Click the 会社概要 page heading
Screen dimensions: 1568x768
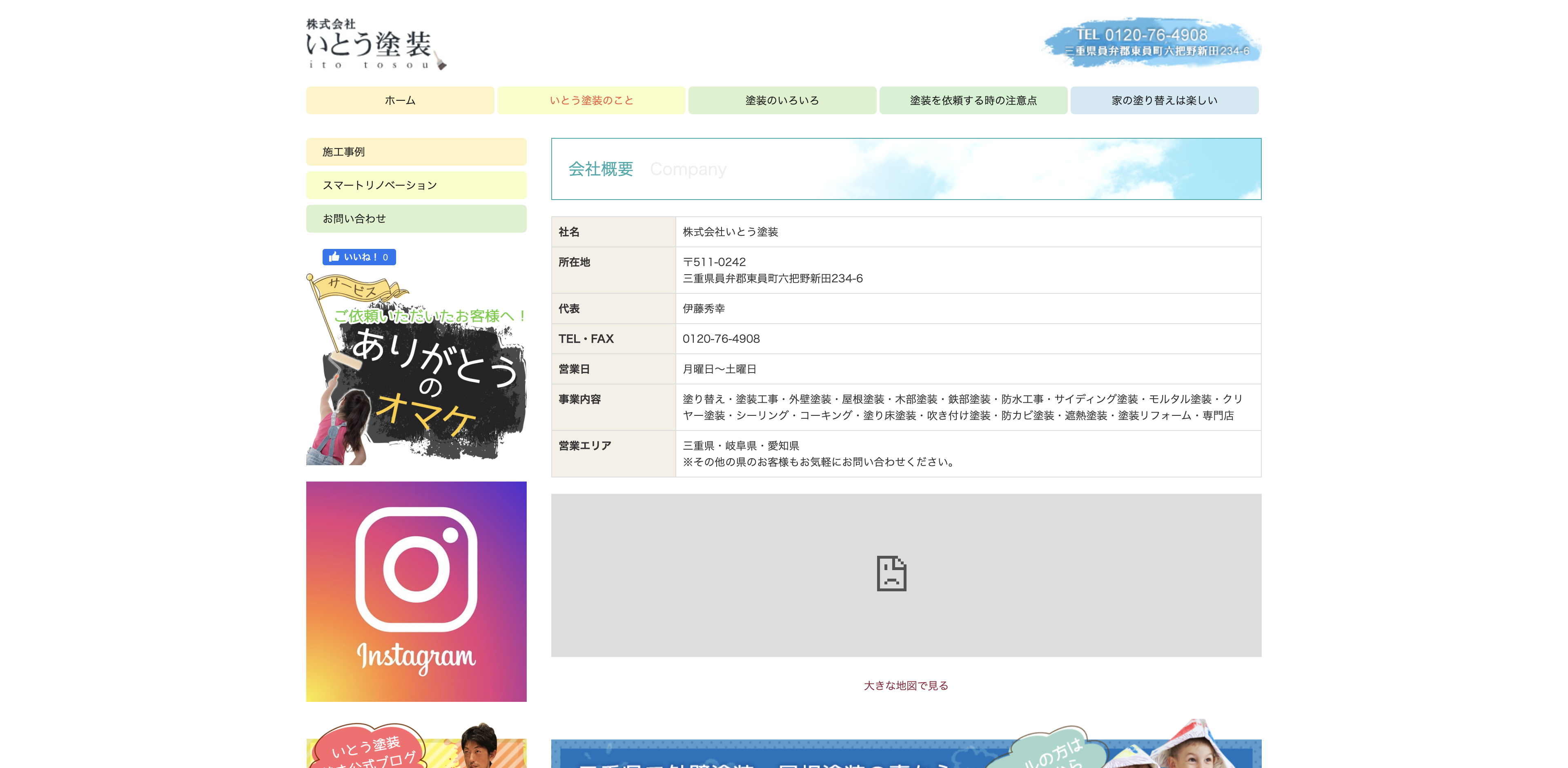coord(601,169)
